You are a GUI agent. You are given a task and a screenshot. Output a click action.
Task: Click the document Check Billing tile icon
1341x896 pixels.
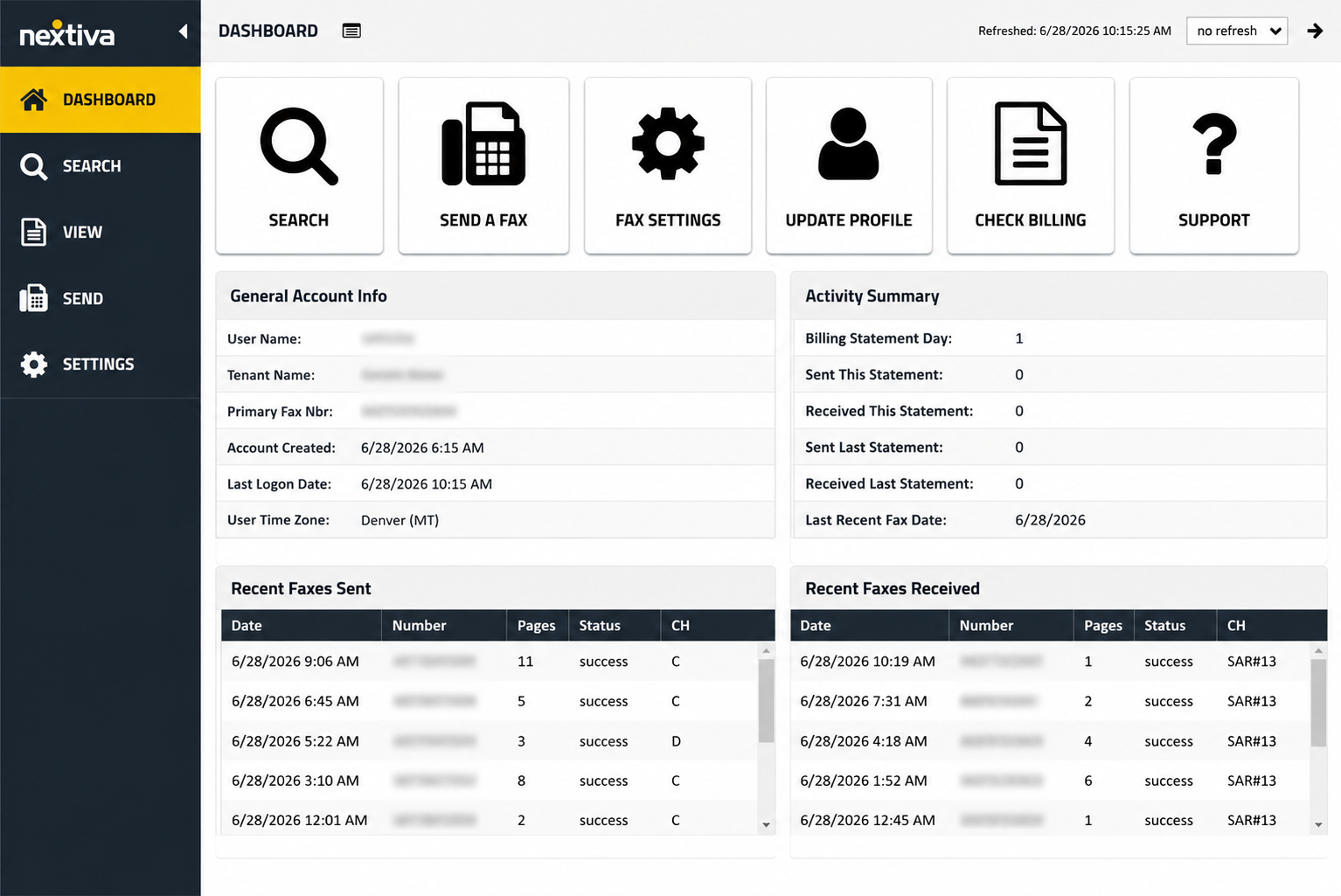click(1031, 143)
